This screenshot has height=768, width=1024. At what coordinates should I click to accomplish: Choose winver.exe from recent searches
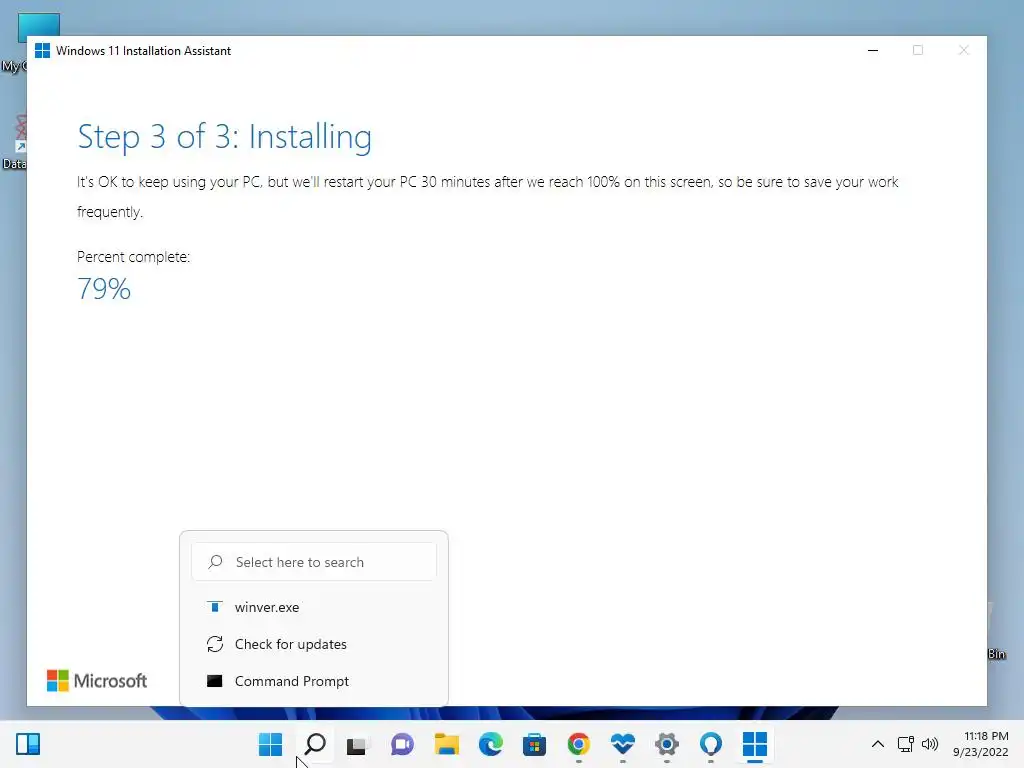click(x=313, y=607)
